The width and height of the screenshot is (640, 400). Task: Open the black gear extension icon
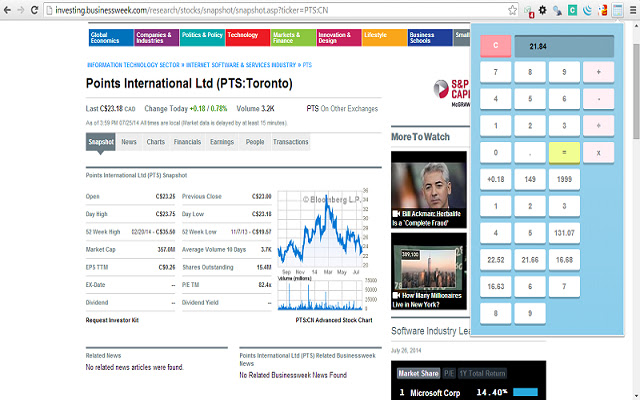(x=542, y=10)
